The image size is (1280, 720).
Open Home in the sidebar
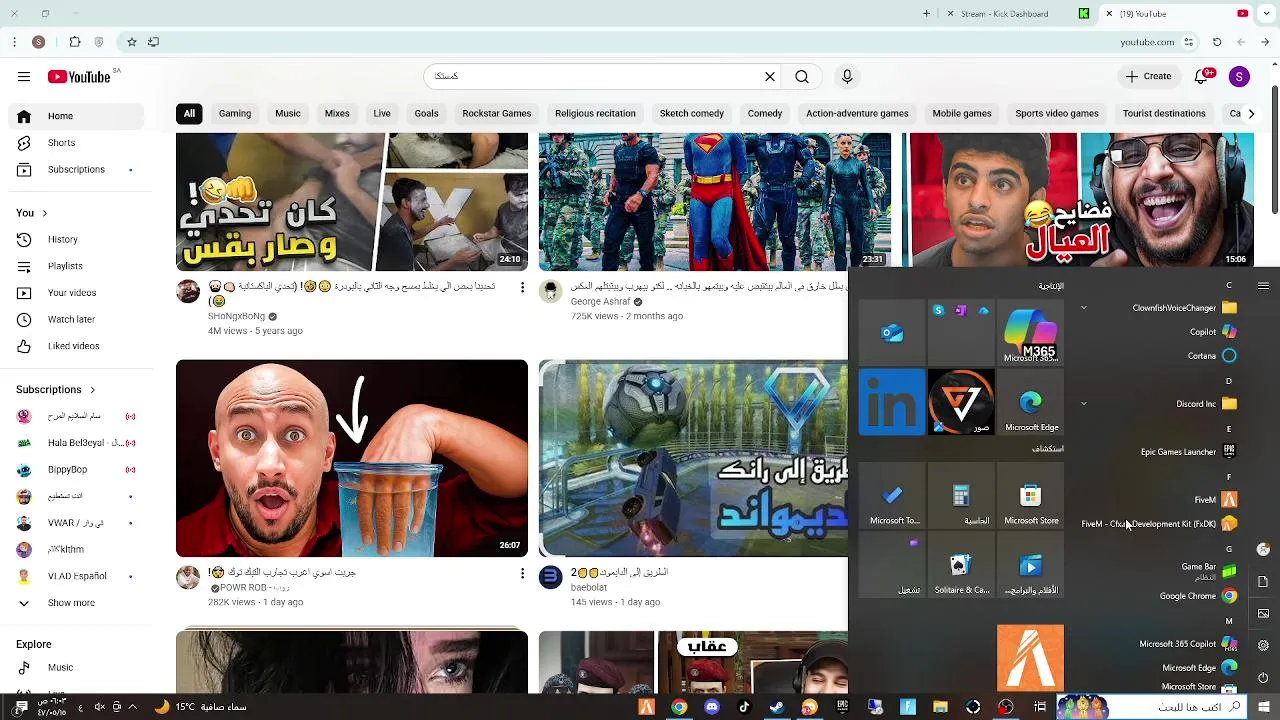pyautogui.click(x=77, y=116)
